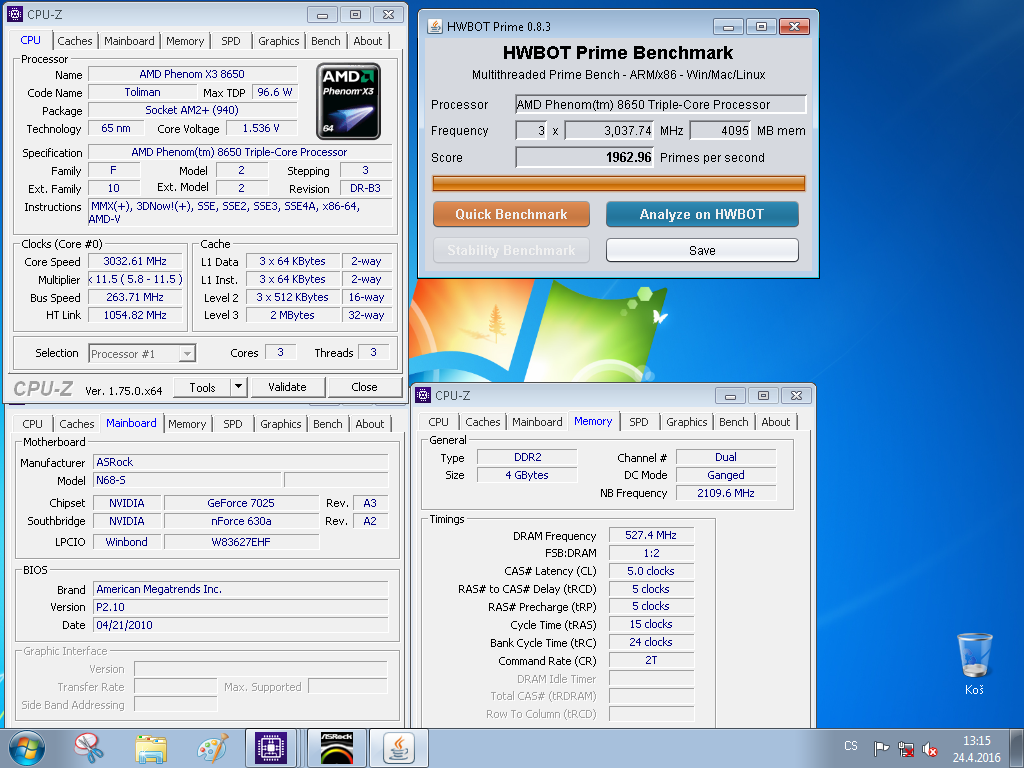
Task: Click the orange benchmark progress bar
Action: tap(618, 184)
